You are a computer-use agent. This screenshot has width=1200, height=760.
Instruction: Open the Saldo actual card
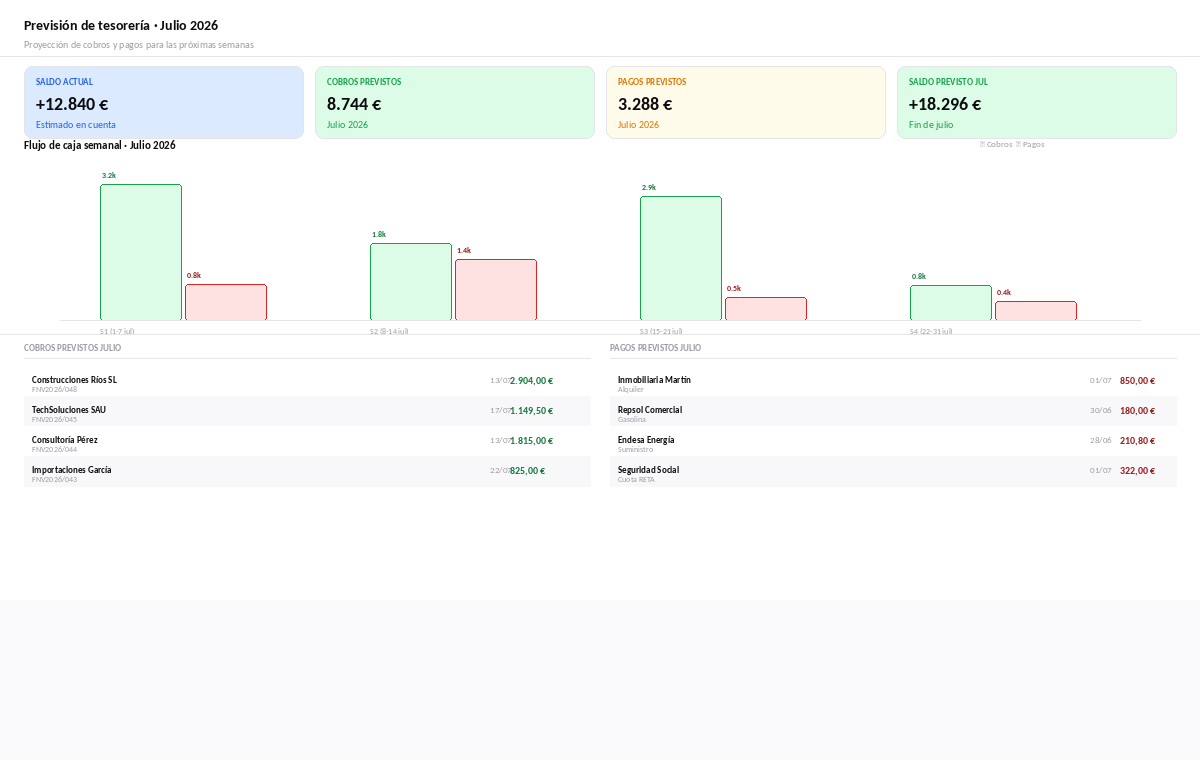point(164,103)
